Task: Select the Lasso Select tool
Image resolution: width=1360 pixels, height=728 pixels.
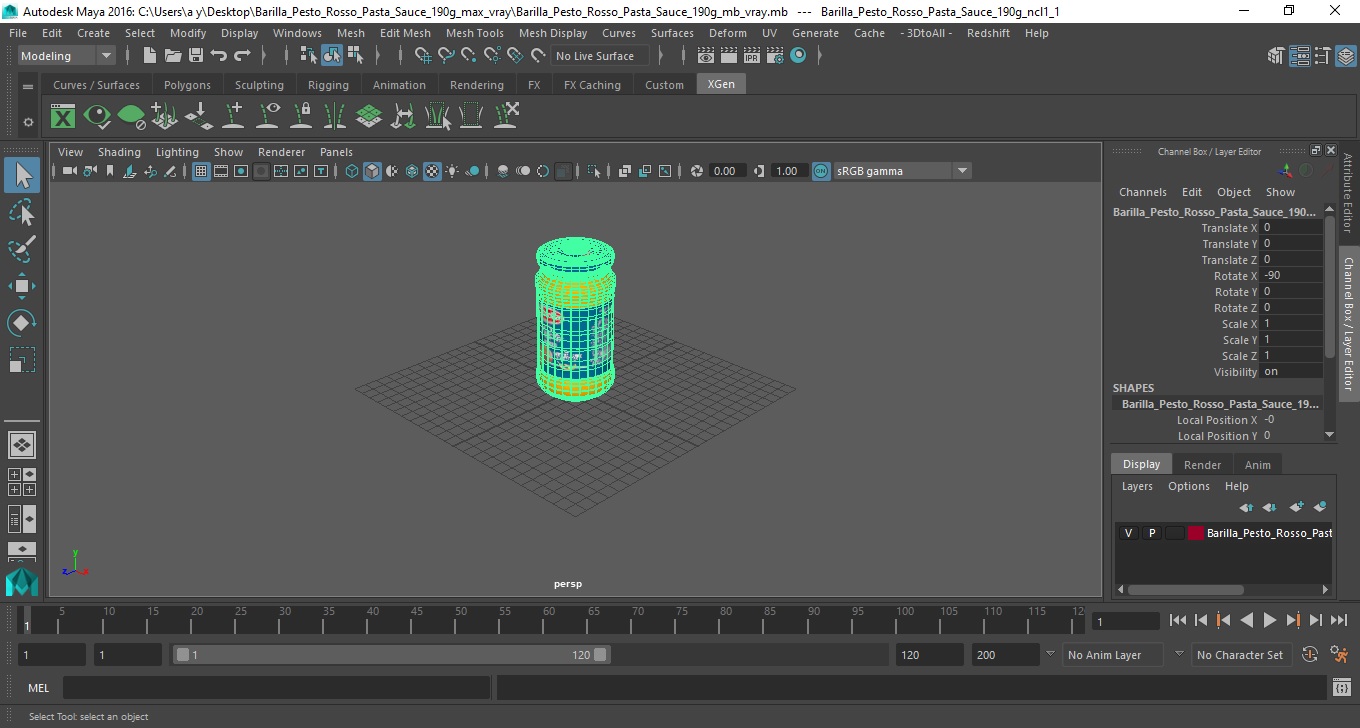Action: click(x=22, y=212)
